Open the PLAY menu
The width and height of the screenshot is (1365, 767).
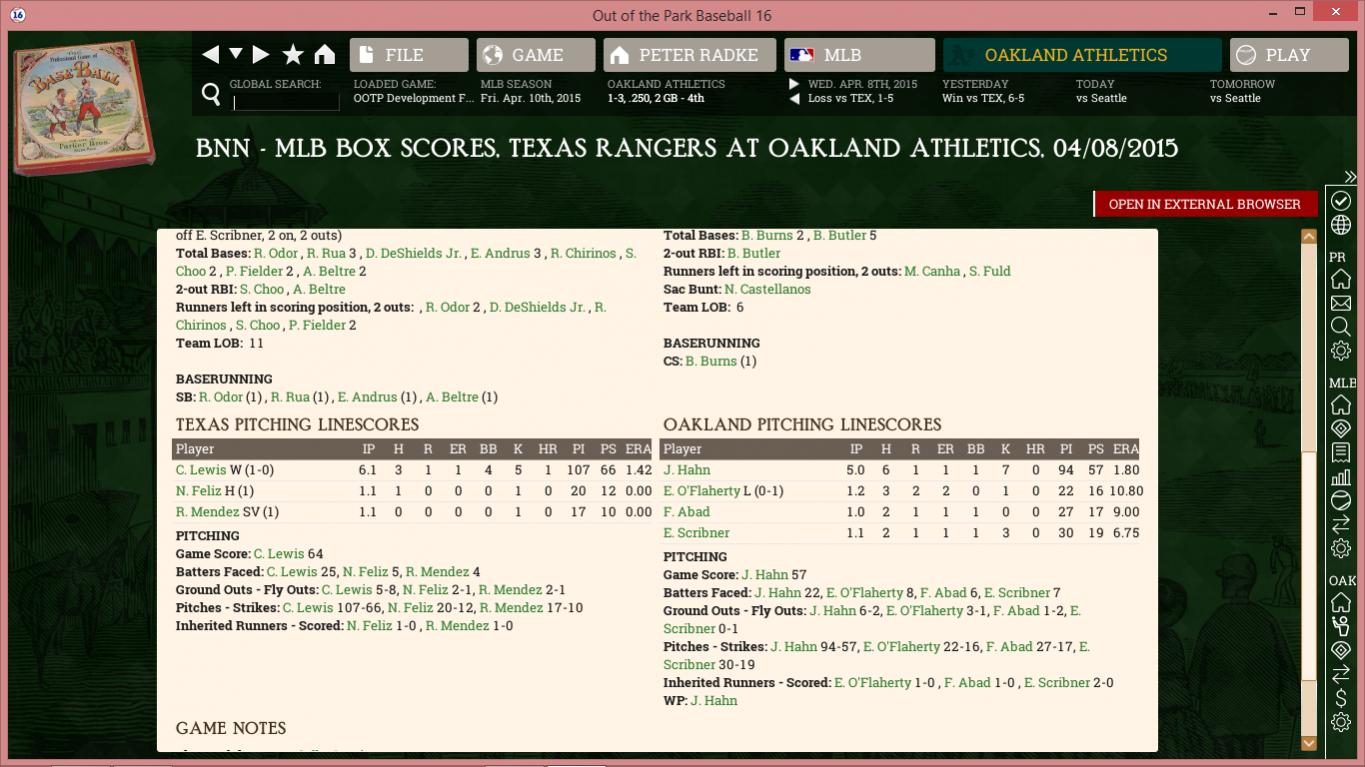tap(1289, 55)
